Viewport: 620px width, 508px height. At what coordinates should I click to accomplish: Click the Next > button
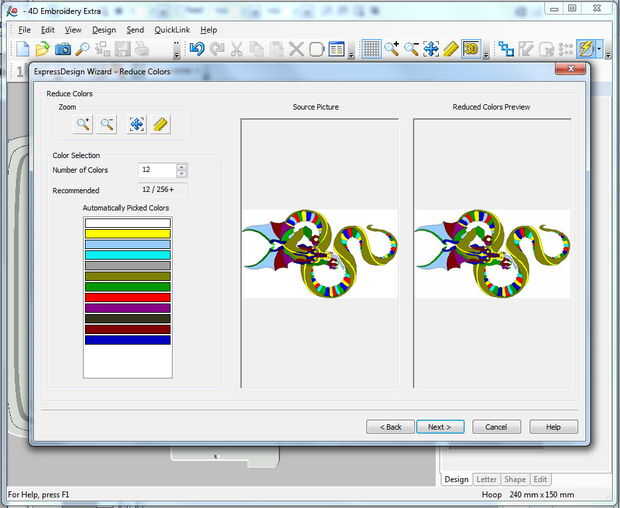tap(440, 427)
